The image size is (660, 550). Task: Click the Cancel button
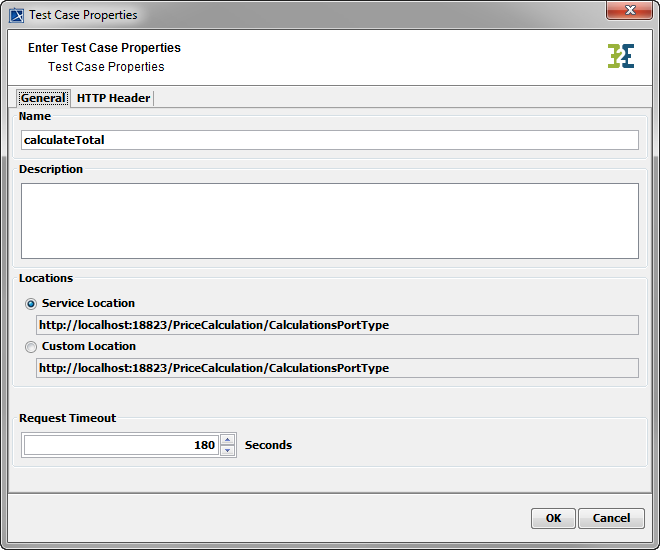tap(611, 518)
